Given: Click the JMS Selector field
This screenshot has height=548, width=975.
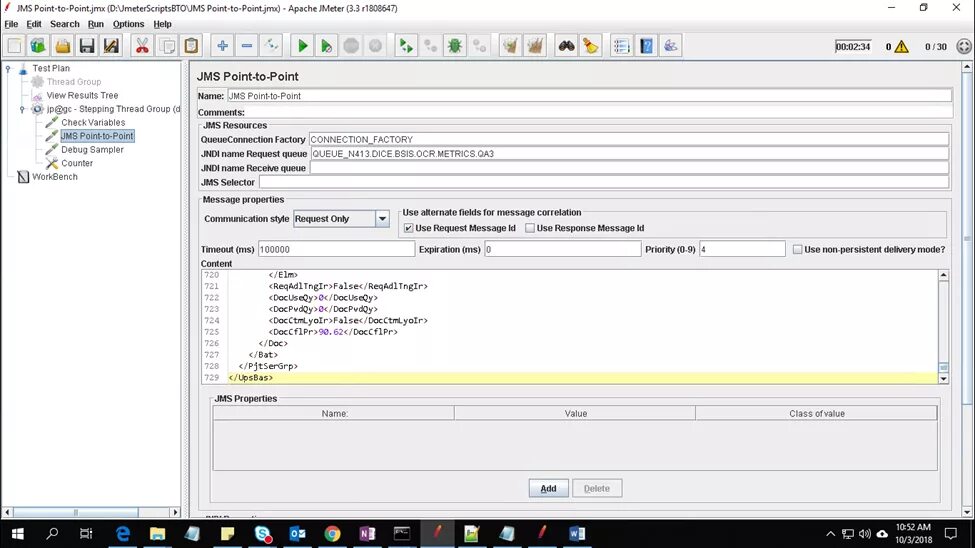Looking at the screenshot, I should pyautogui.click(x=604, y=182).
